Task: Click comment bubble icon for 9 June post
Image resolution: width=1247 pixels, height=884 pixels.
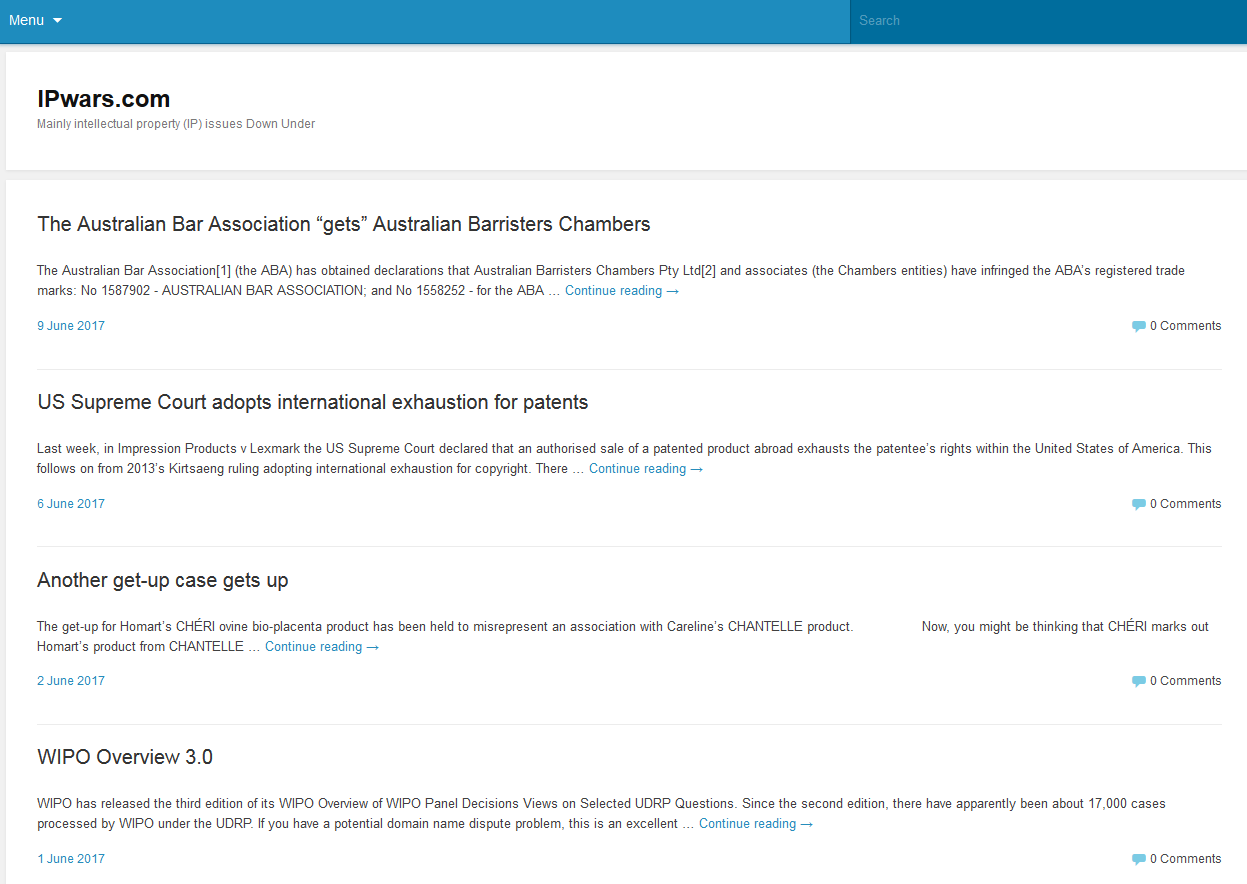Action: (1138, 326)
